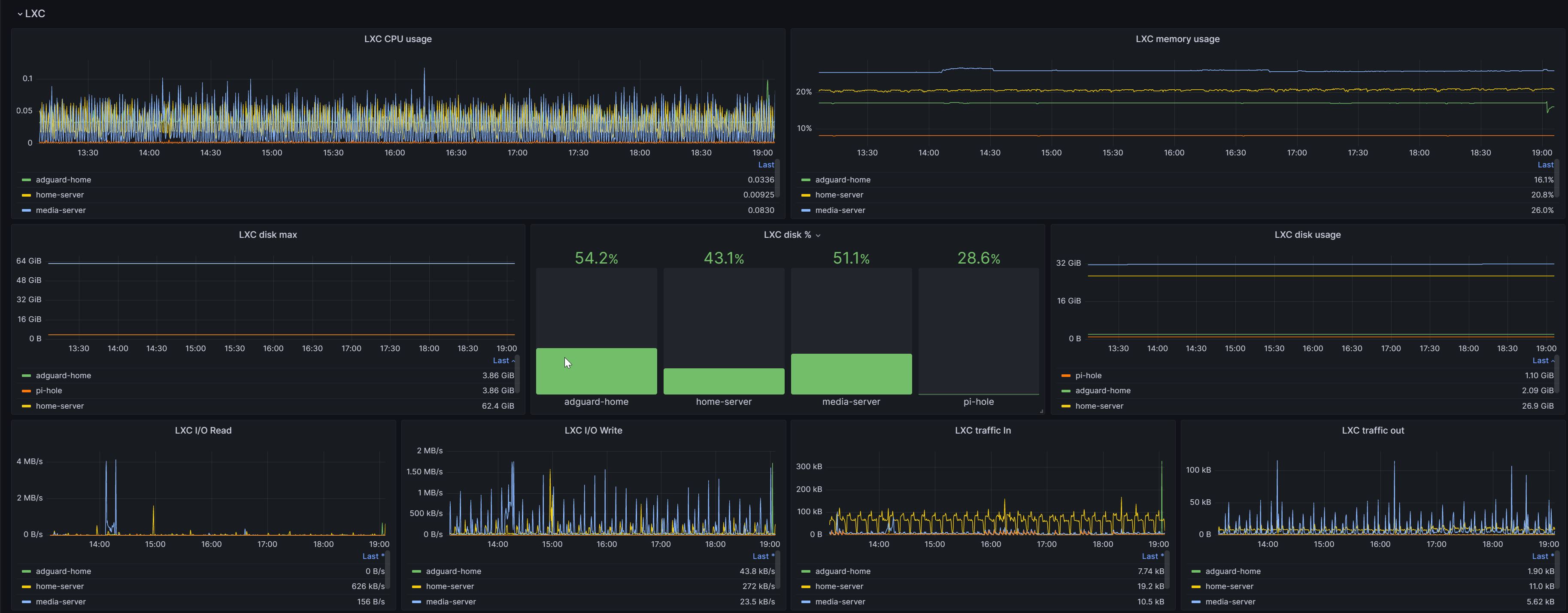The width and height of the screenshot is (1568, 613).
Task: Click adguard-home color swatch in LXC traffic In legend
Action: point(805,572)
